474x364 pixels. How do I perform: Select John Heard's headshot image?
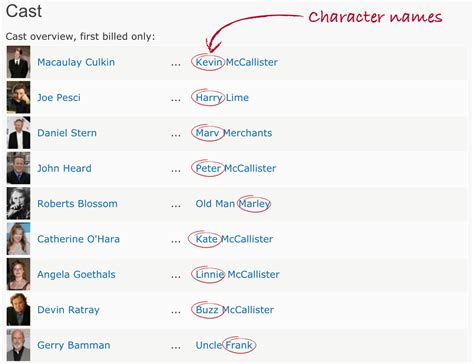click(x=18, y=168)
